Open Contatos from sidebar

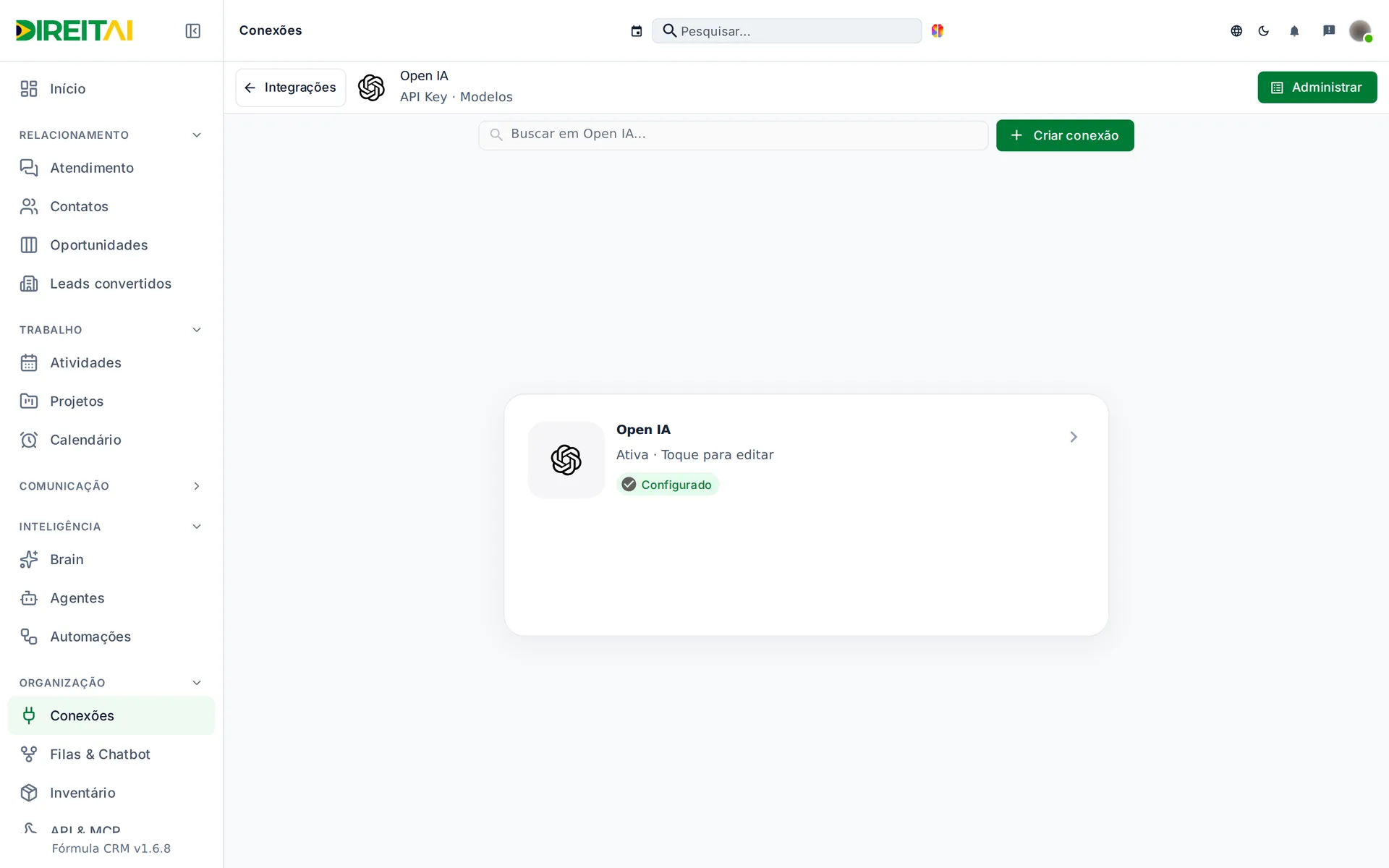coord(111,207)
